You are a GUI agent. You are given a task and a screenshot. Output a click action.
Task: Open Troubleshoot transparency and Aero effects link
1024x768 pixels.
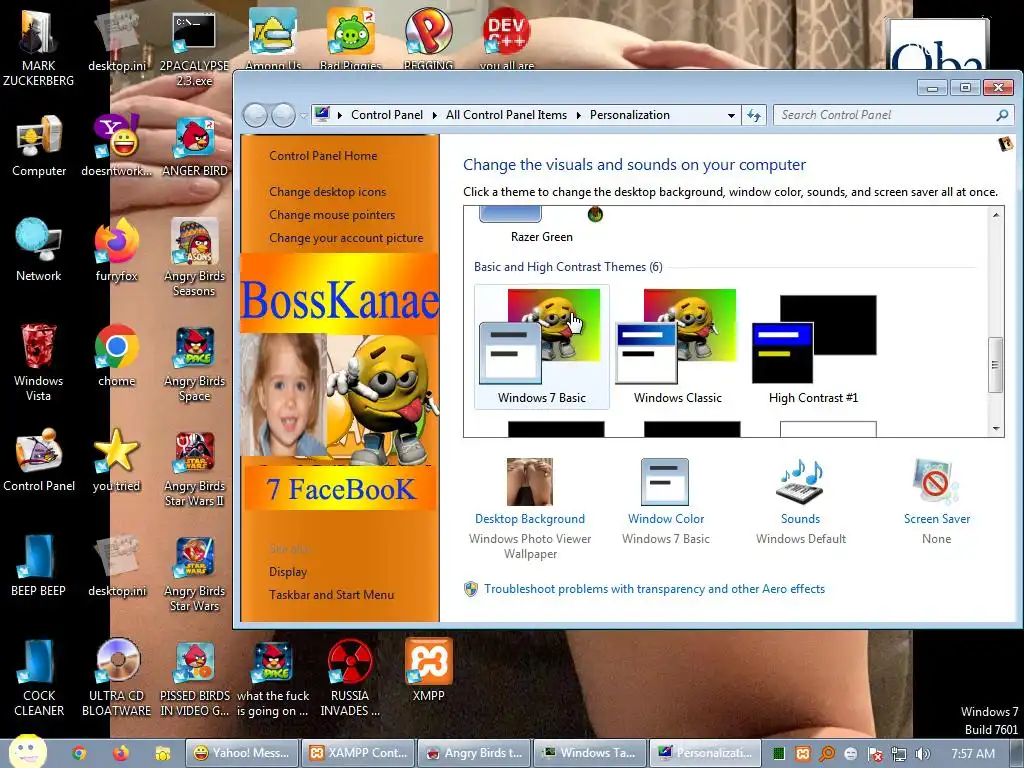pos(654,589)
